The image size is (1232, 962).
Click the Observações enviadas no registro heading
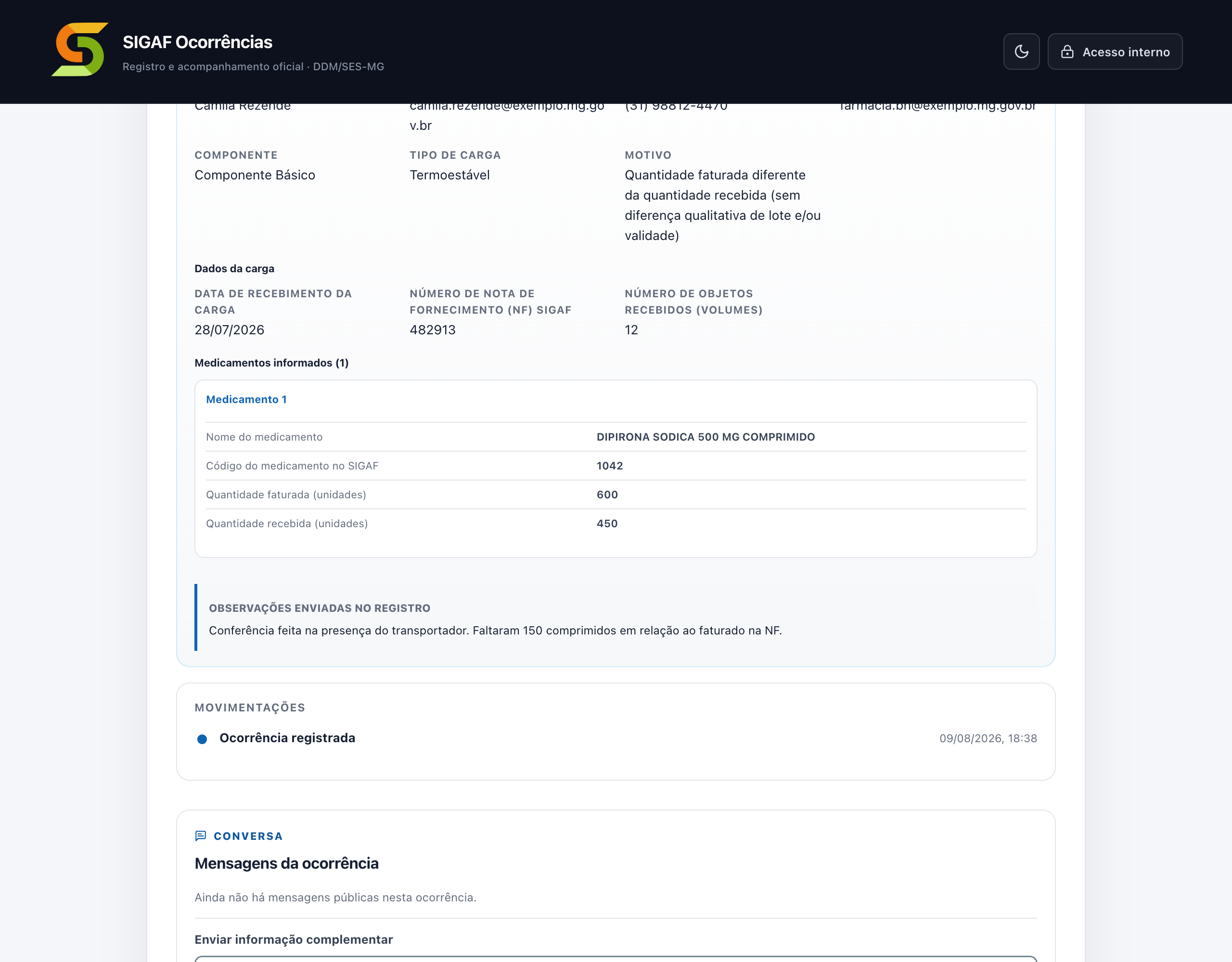pyautogui.click(x=319, y=608)
